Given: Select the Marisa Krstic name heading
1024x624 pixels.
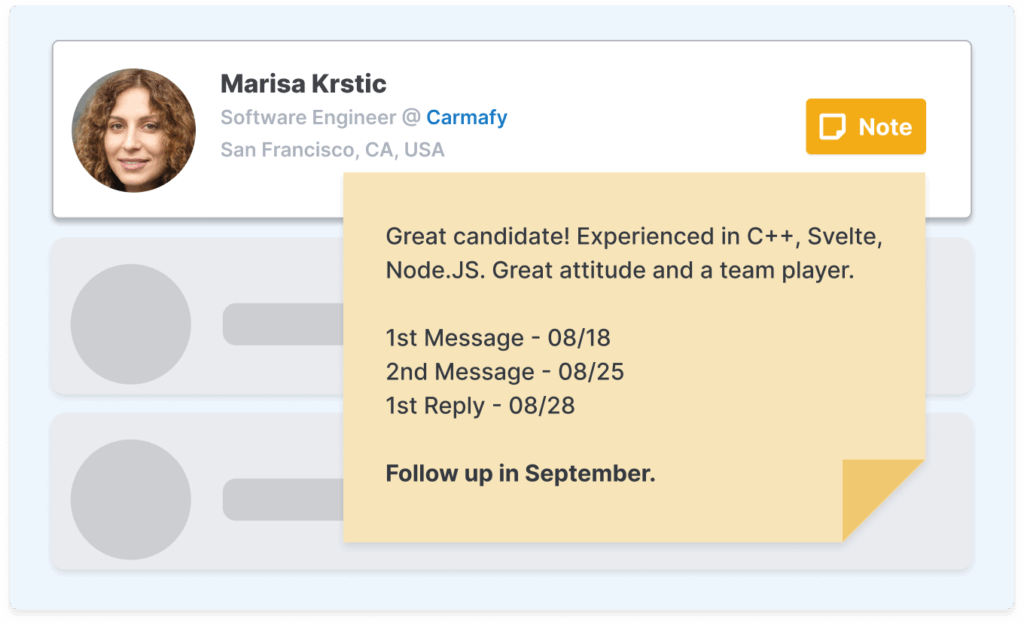Looking at the screenshot, I should (x=303, y=83).
